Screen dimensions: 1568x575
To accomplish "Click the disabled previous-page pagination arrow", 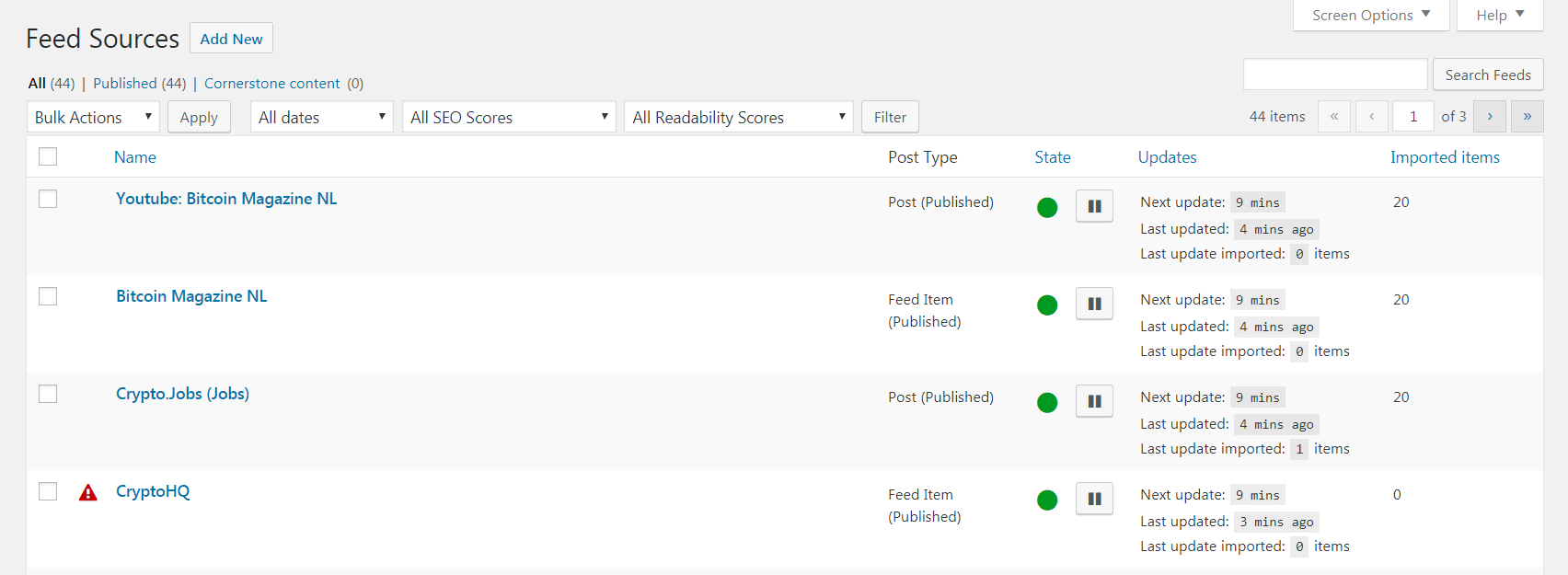I will 1372,117.
